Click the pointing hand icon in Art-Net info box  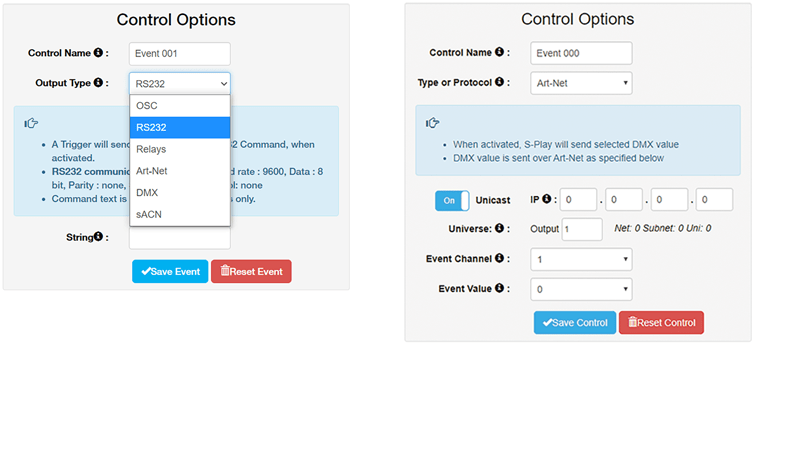[x=432, y=123]
